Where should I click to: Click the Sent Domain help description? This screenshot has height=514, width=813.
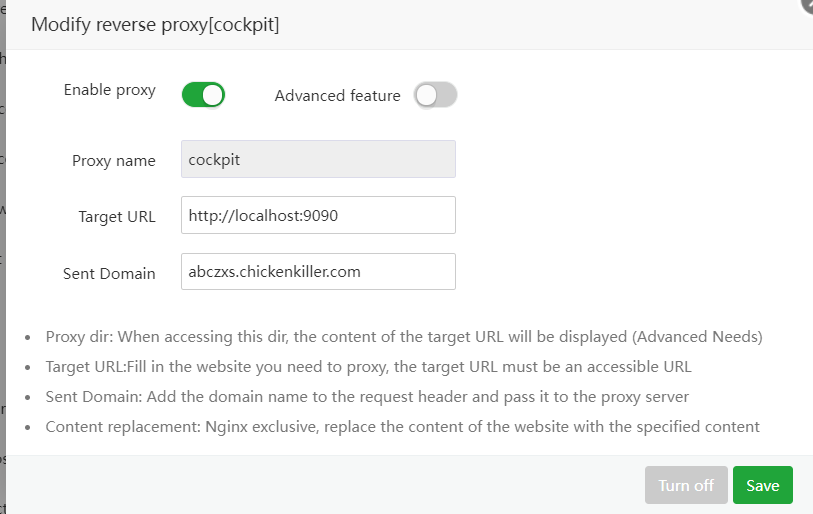coord(367,397)
